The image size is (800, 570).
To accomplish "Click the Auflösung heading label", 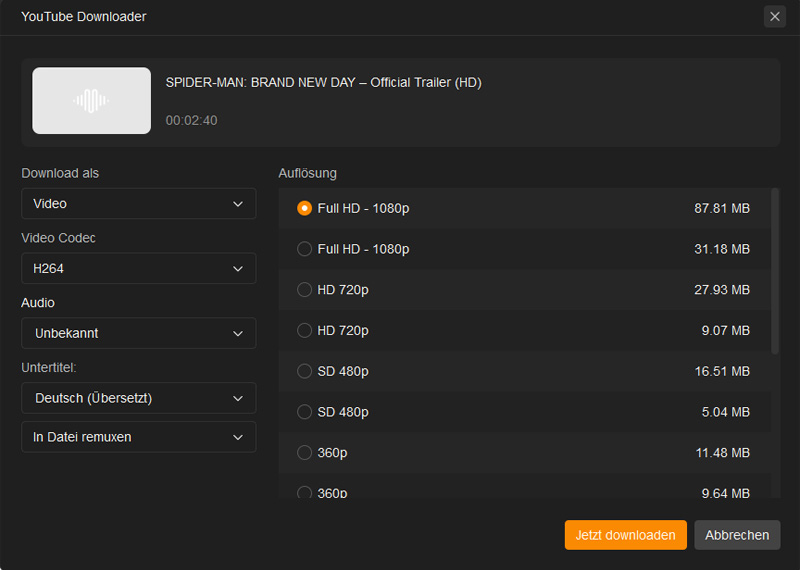I will click(308, 174).
